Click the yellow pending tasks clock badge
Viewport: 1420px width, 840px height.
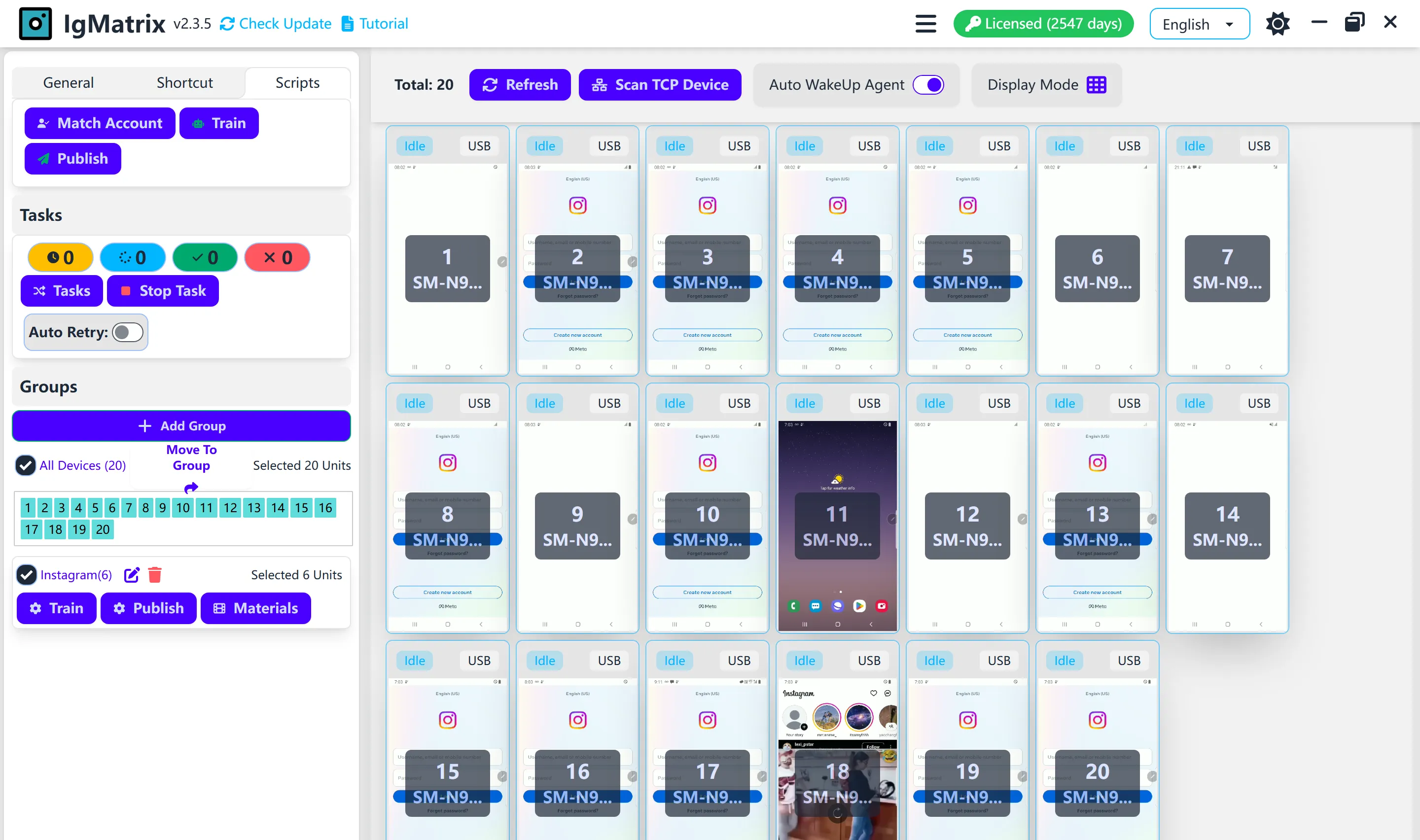[x=60, y=257]
